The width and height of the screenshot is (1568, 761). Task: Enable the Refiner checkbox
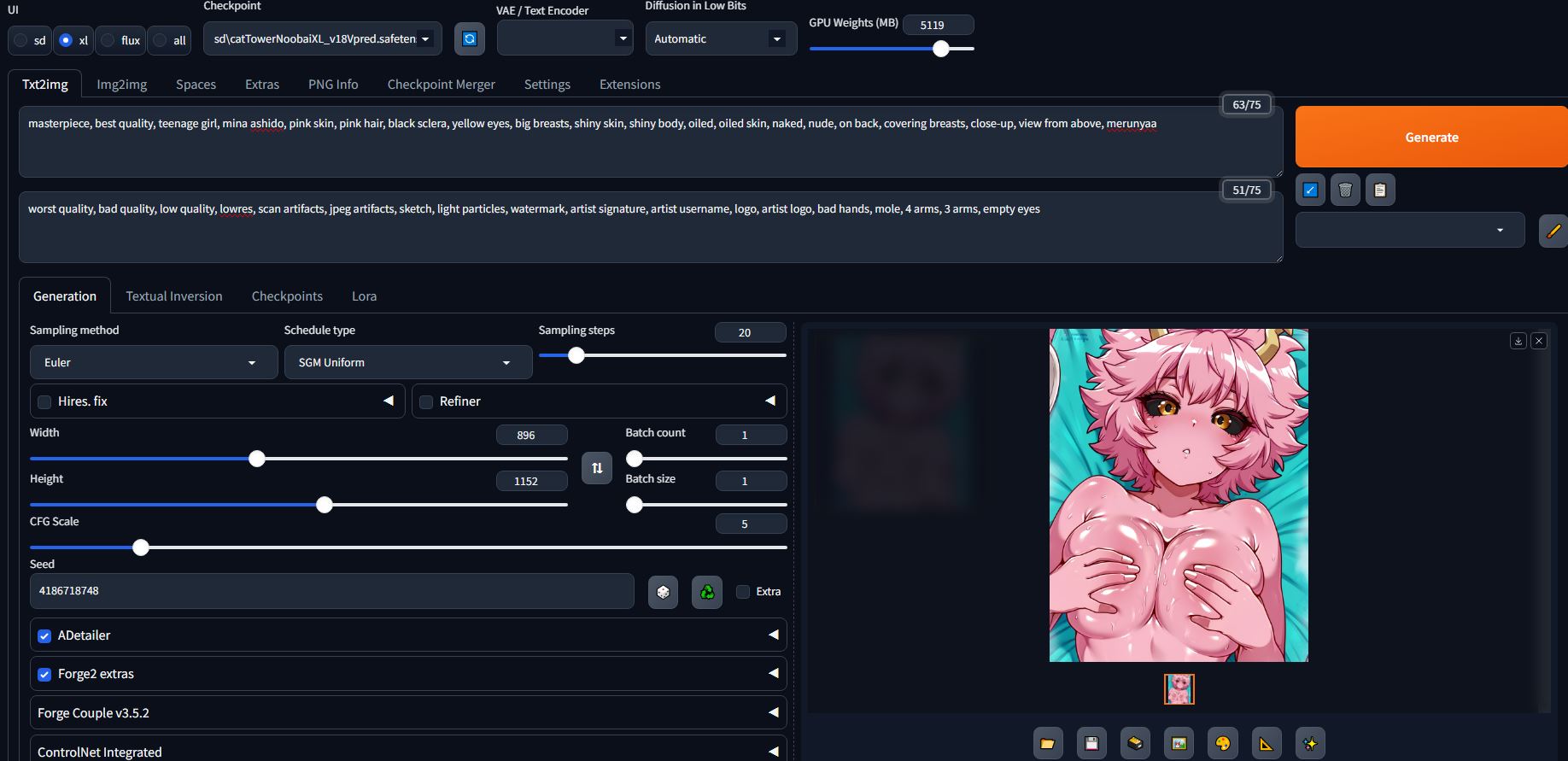coord(426,402)
